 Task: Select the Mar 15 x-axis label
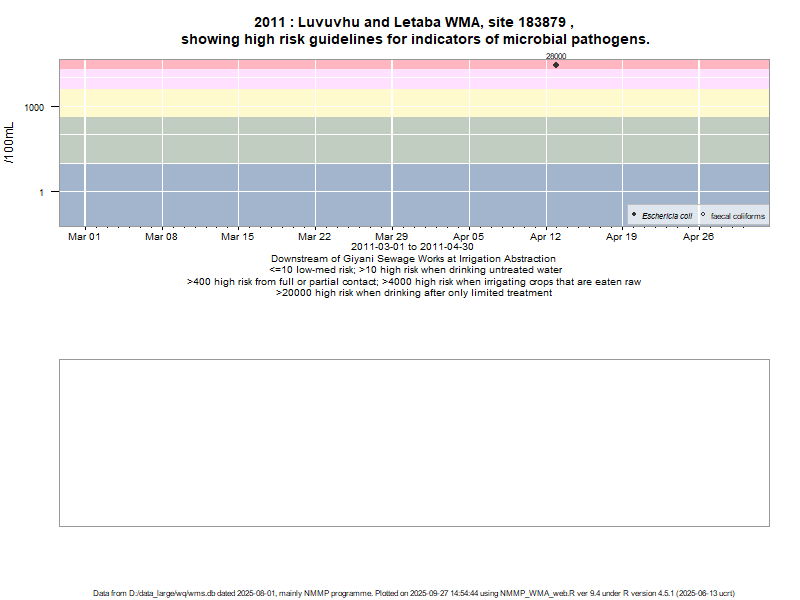[237, 237]
